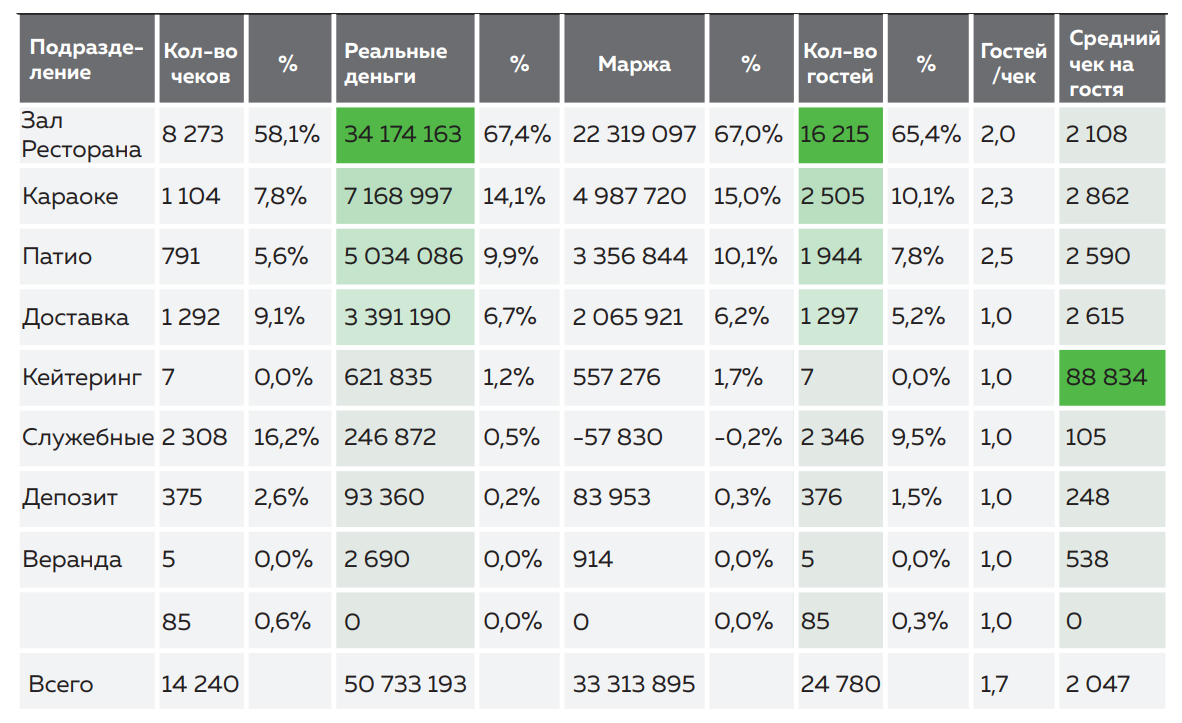
Task: Click the "Кол-во гостей" column header
Action: pyautogui.click(x=839, y=63)
